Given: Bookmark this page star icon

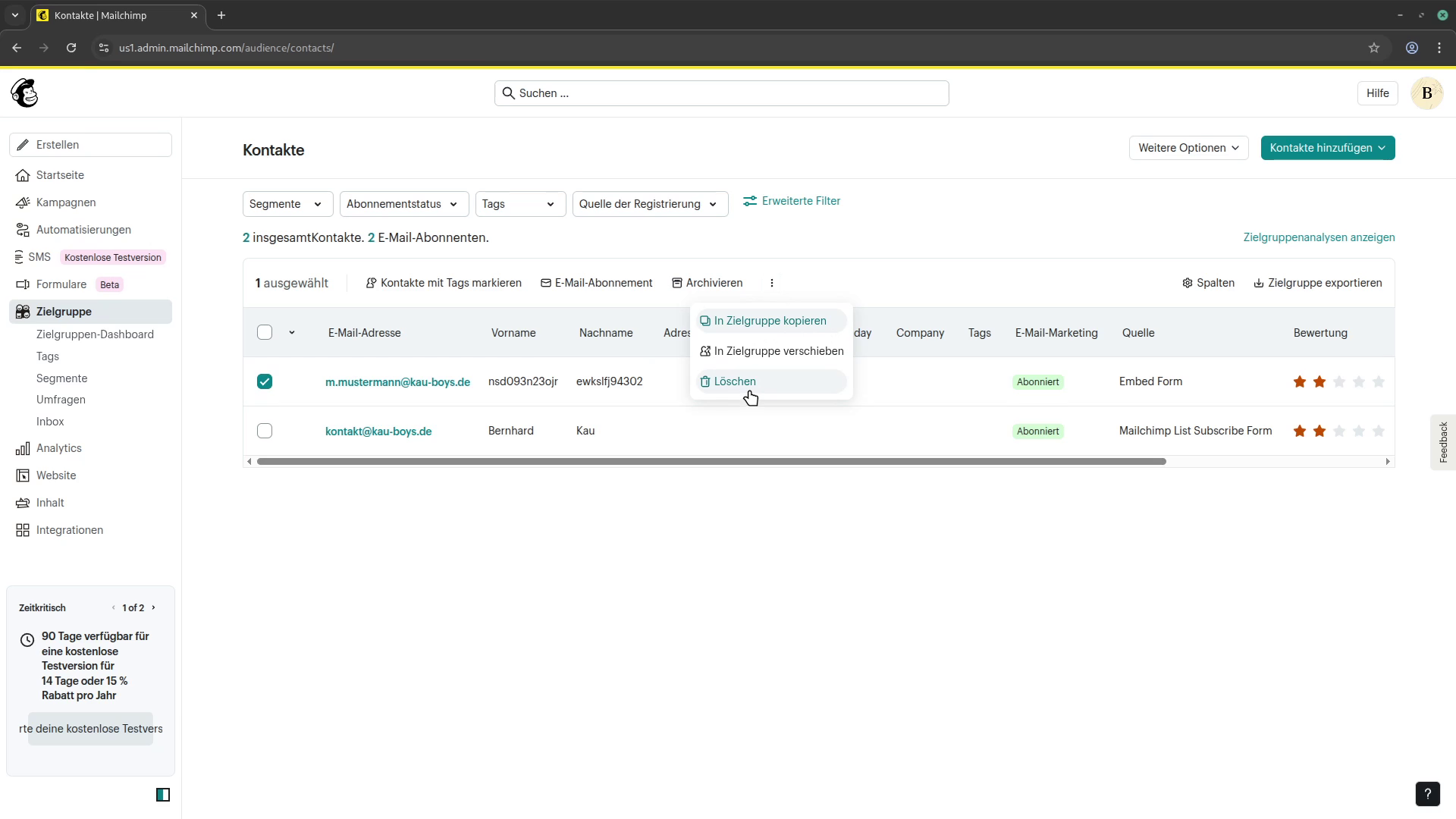Looking at the screenshot, I should tap(1373, 48).
